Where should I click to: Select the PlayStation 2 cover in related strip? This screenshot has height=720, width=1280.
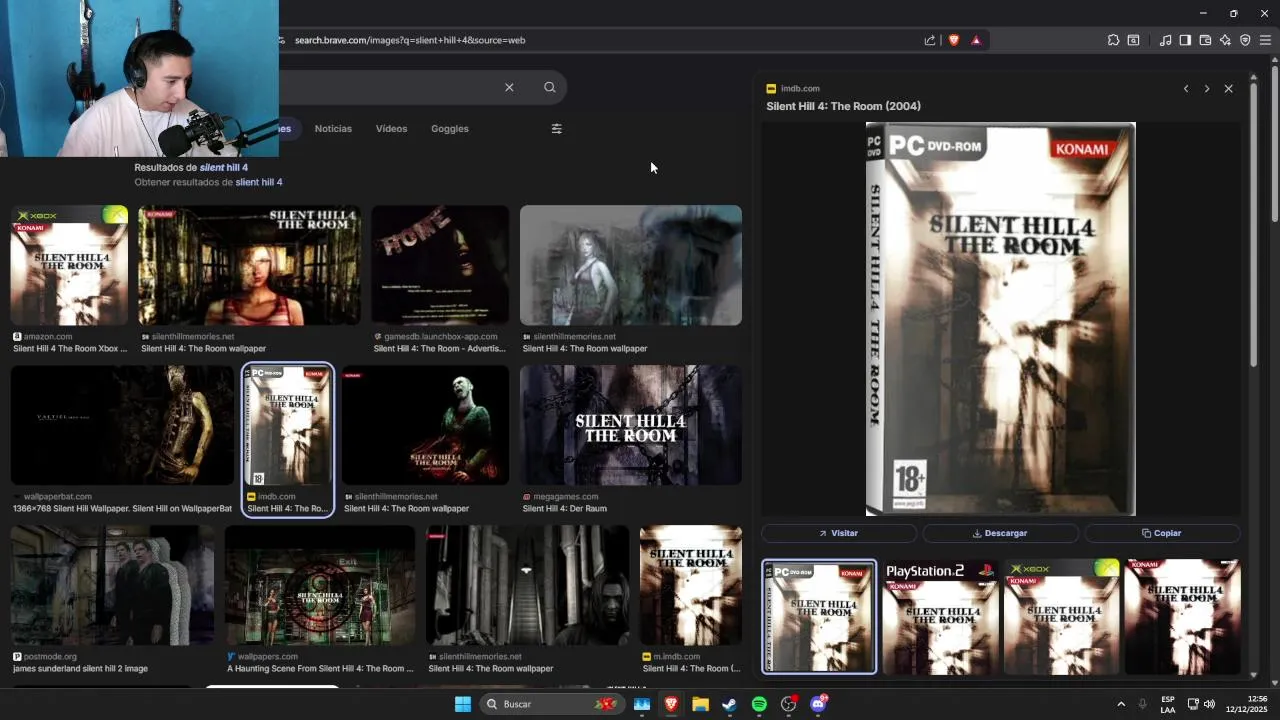940,617
